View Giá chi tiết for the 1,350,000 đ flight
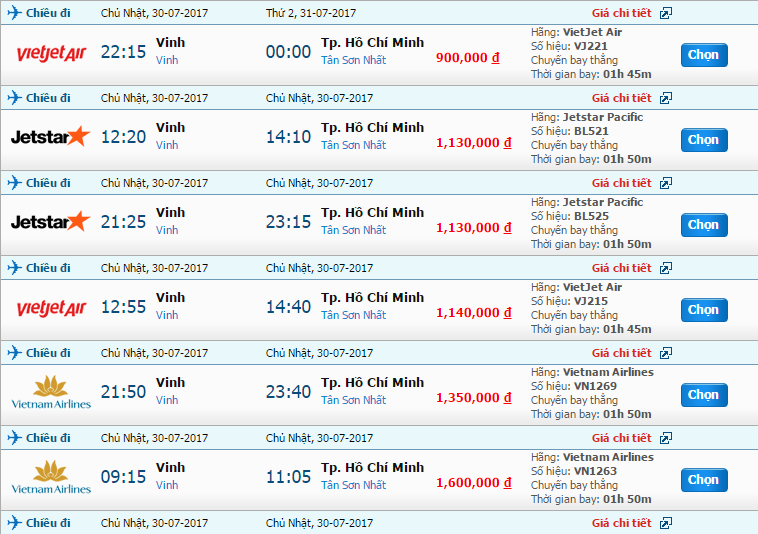This screenshot has width=758, height=534. pyautogui.click(x=622, y=353)
